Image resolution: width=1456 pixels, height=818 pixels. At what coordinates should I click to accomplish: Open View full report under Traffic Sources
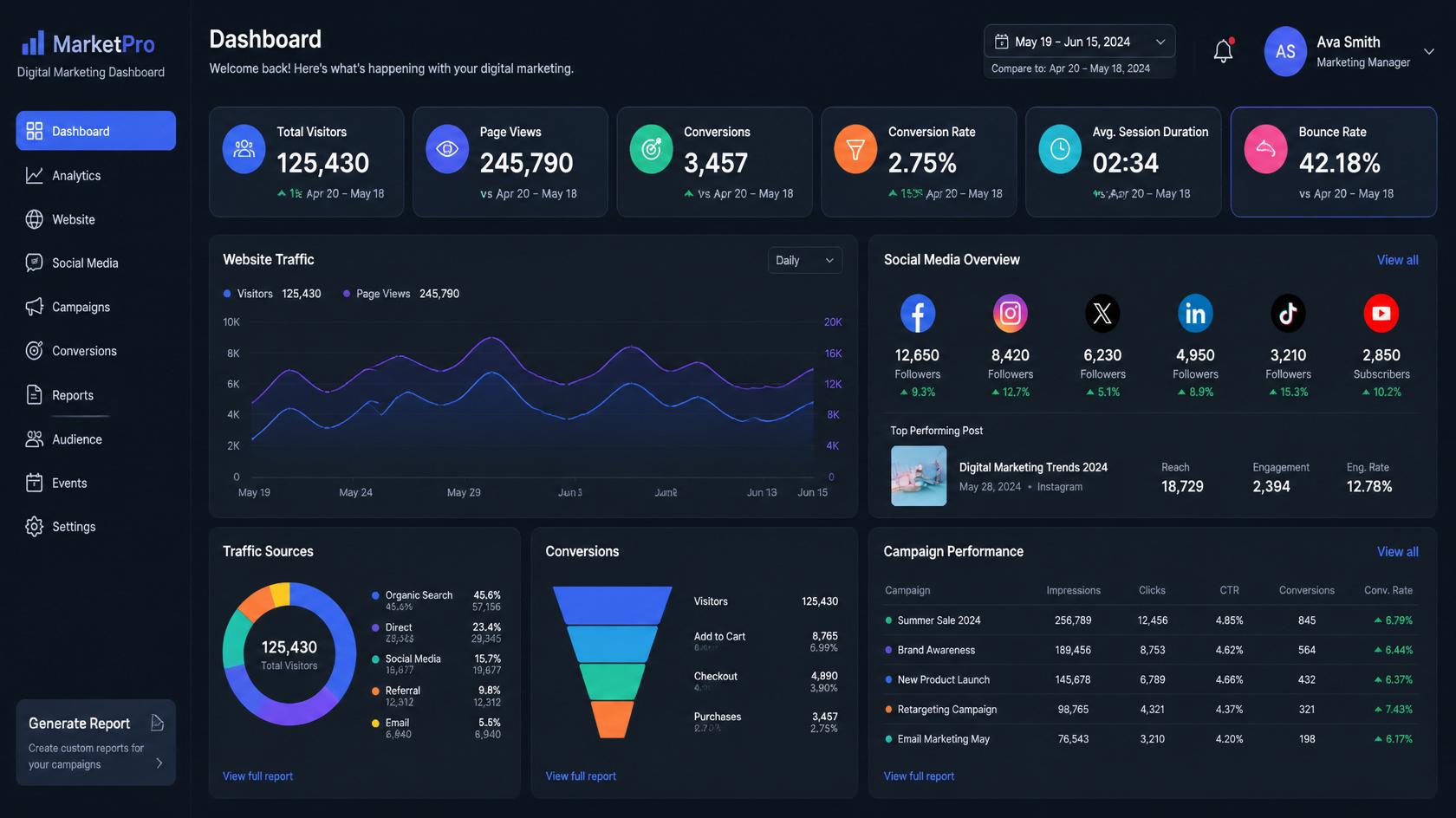click(x=257, y=776)
